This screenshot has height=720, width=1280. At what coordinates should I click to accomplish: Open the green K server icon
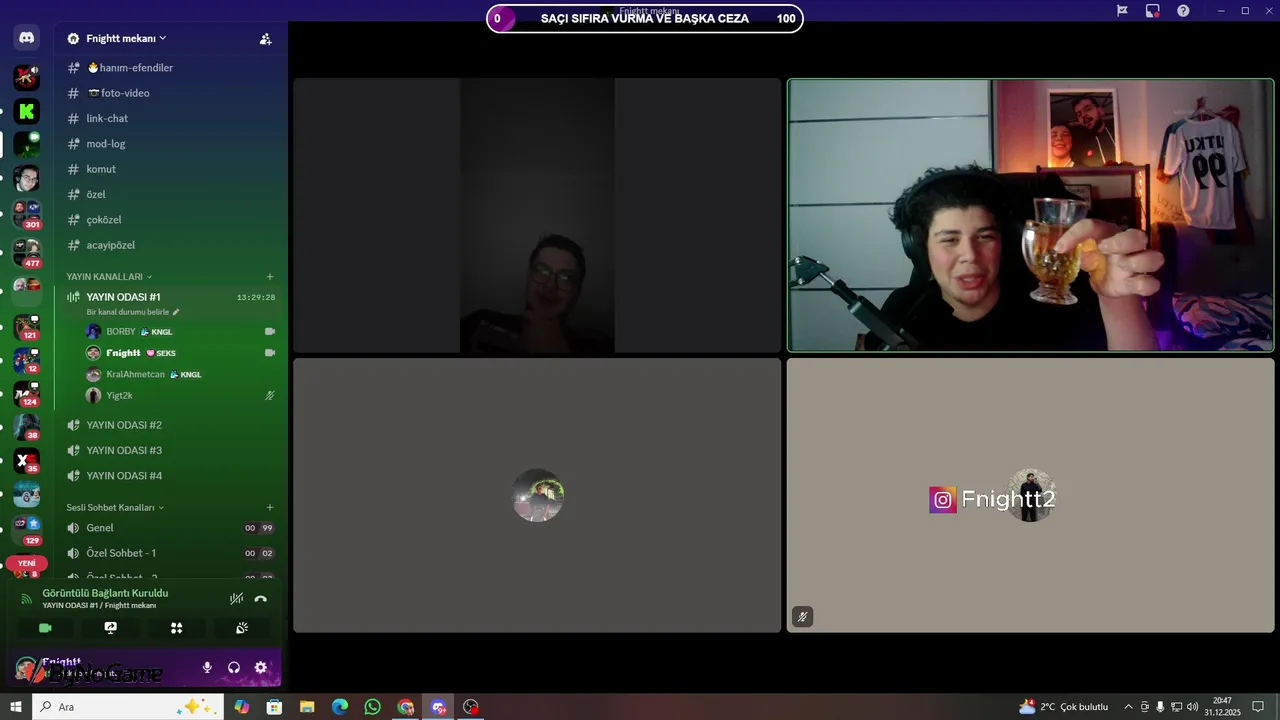point(27,111)
